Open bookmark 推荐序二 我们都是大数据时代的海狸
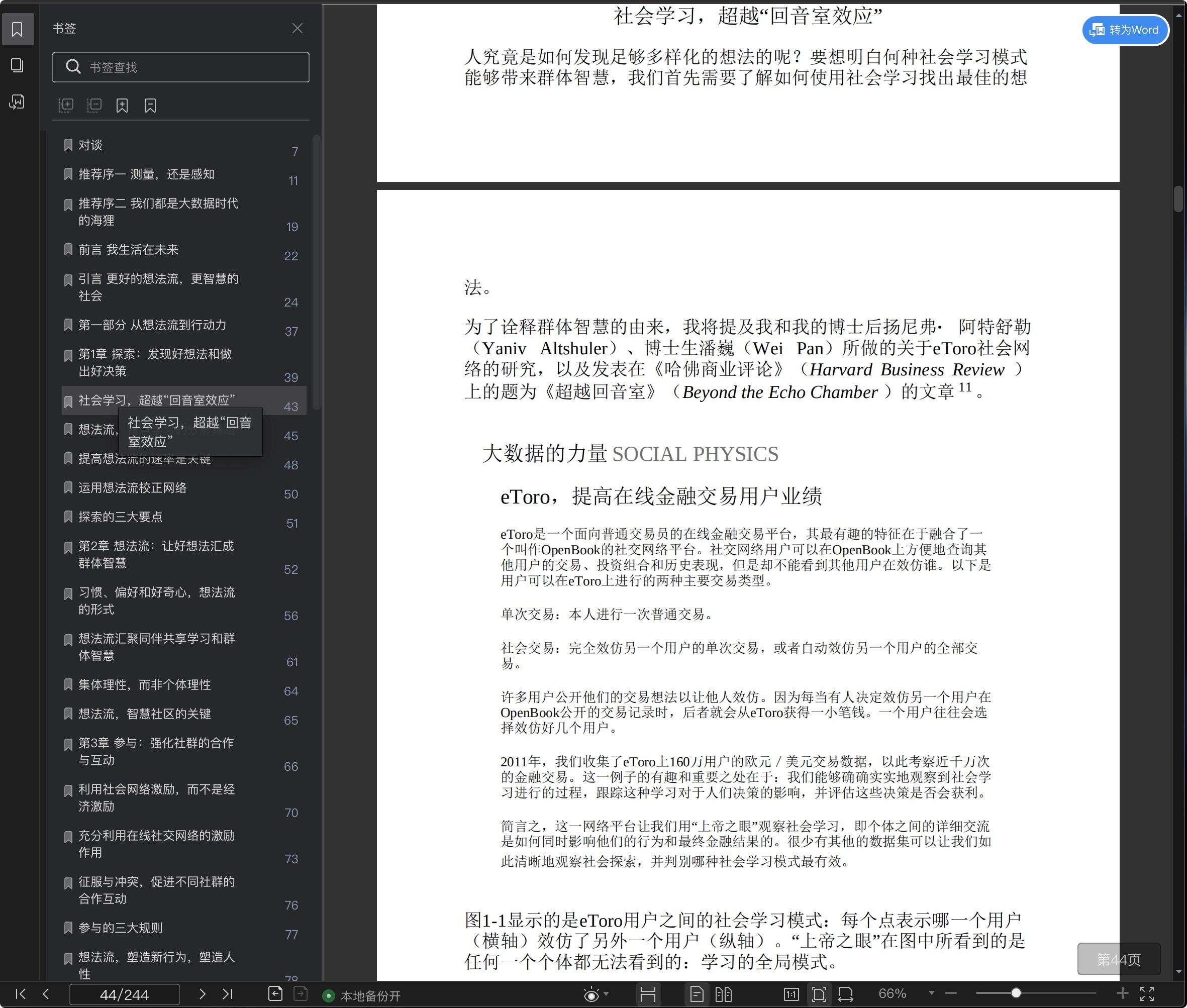Image resolution: width=1187 pixels, height=1008 pixels. click(x=184, y=212)
